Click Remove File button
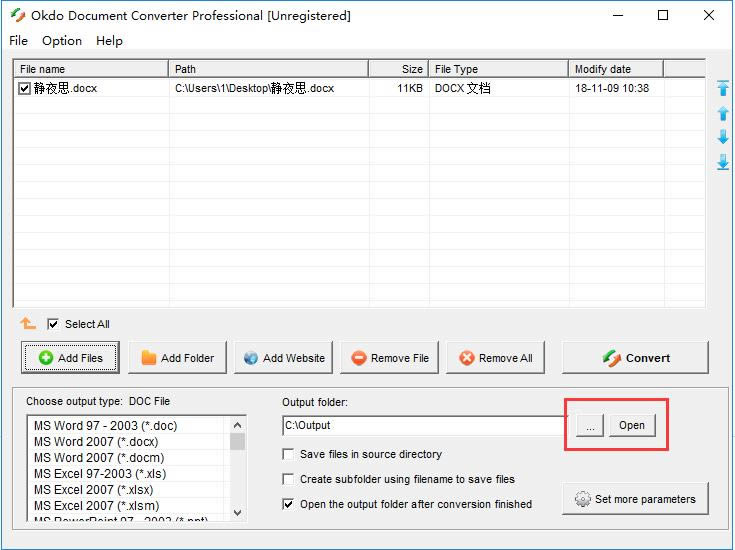This screenshot has width=735, height=550. [x=389, y=358]
